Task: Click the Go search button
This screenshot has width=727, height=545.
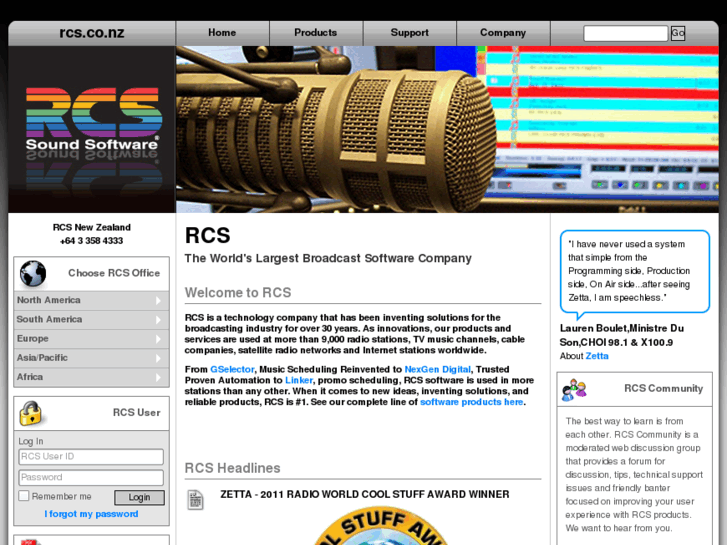Action: pos(678,33)
